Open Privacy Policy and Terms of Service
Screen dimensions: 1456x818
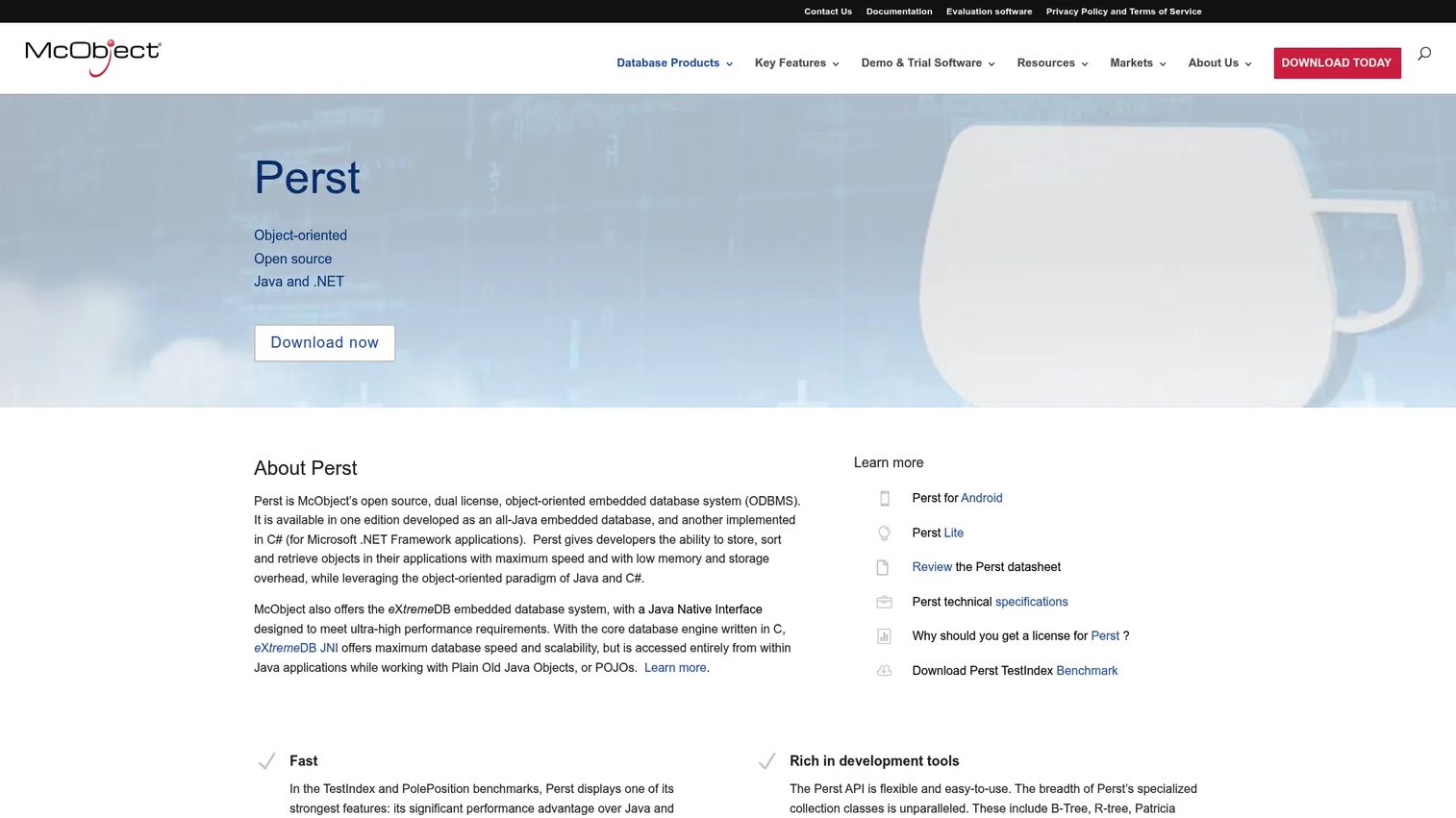click(1123, 12)
